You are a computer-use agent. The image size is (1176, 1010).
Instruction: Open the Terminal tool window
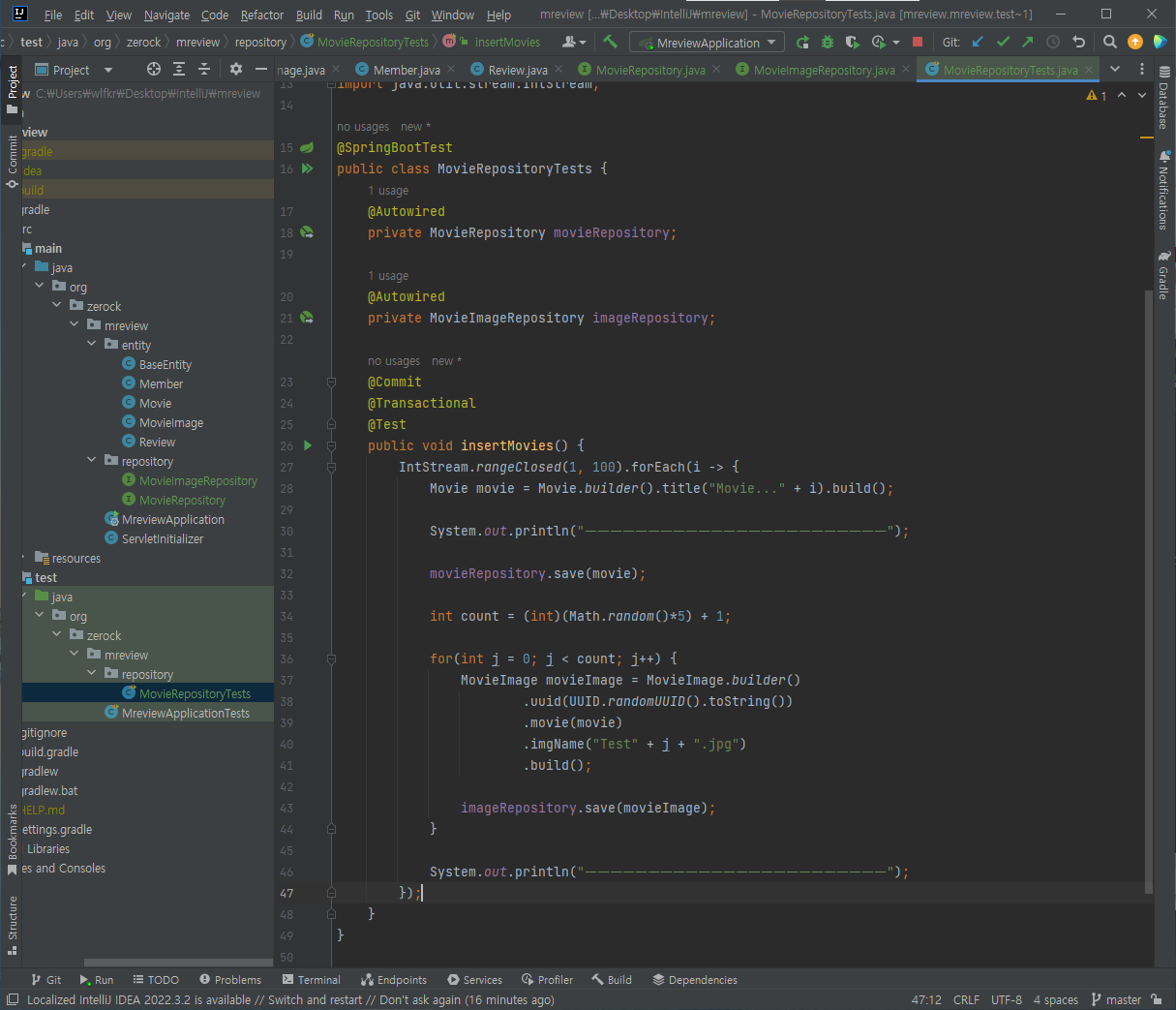pyautogui.click(x=311, y=980)
